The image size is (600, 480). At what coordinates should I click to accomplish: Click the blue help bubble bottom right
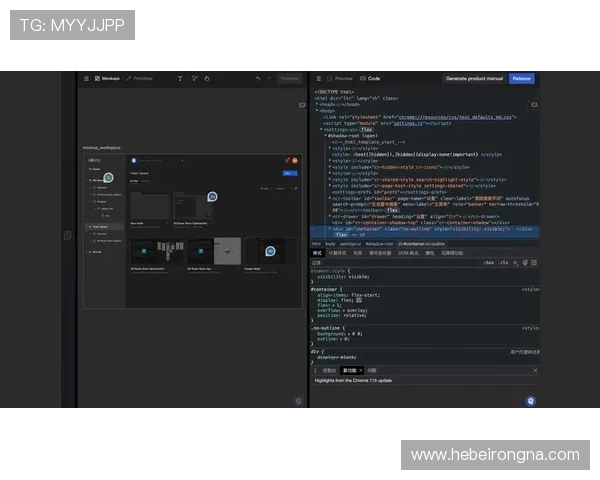coord(530,400)
